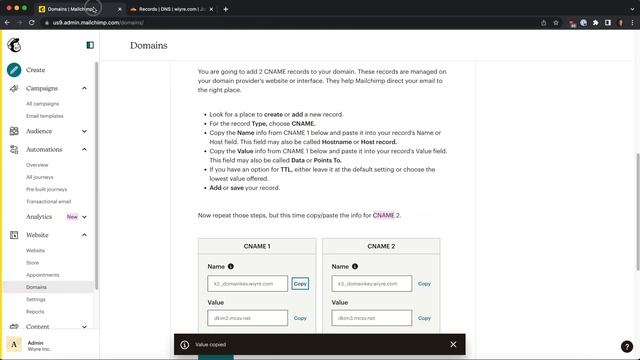This screenshot has width=640, height=360.
Task: Copy the CNAME 1 Value
Action: (x=300, y=318)
